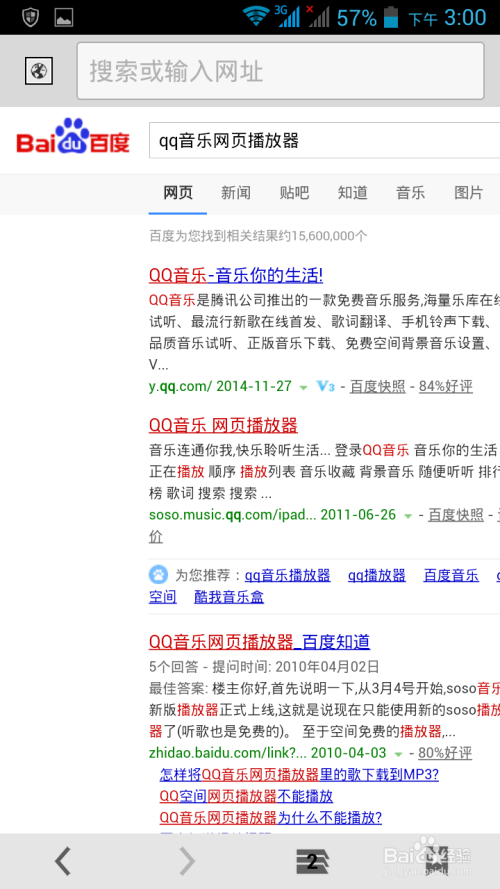Open 百度快照 for soso.music.qq.com result

click(456, 515)
